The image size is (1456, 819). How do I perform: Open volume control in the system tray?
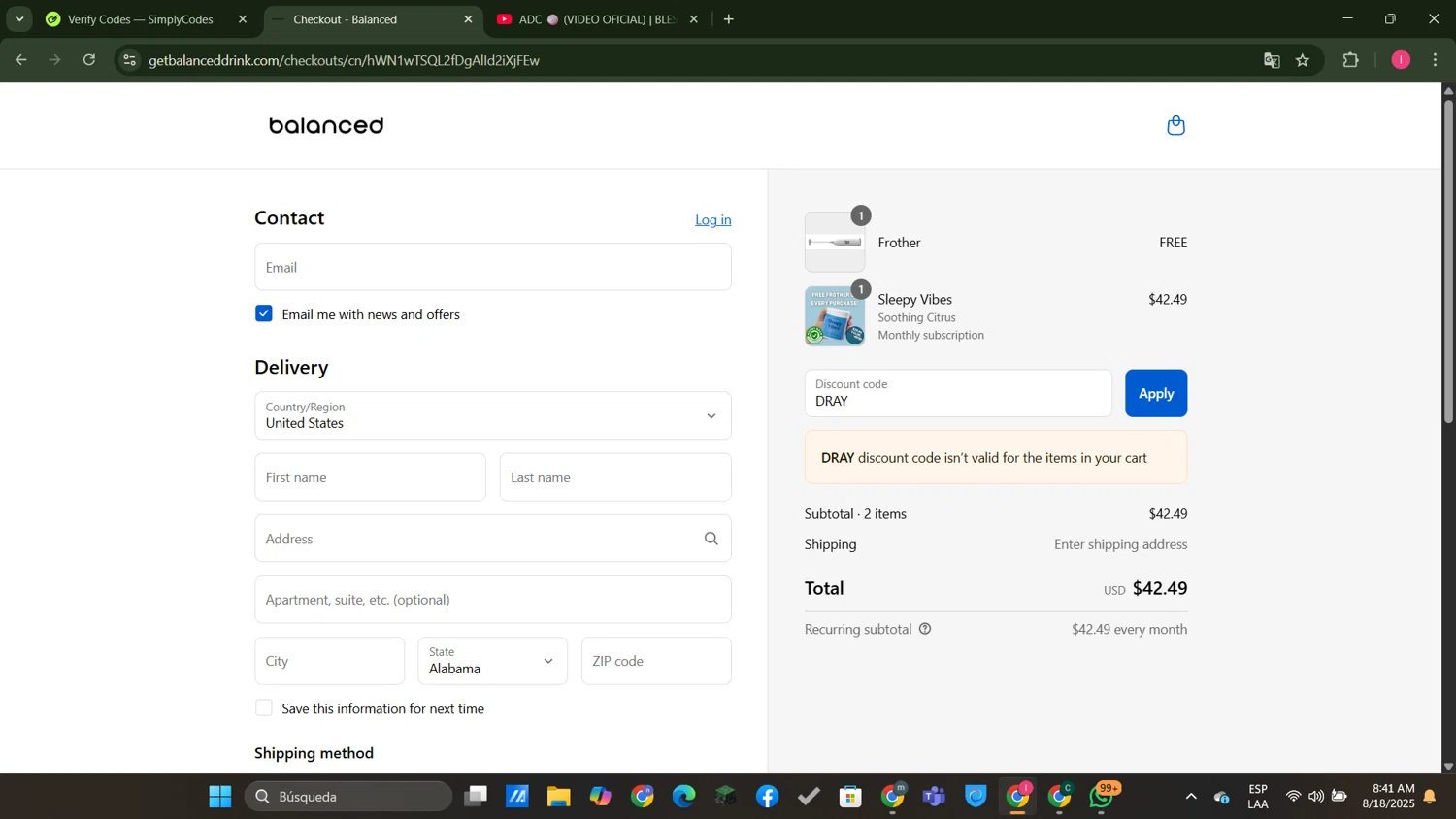point(1315,797)
